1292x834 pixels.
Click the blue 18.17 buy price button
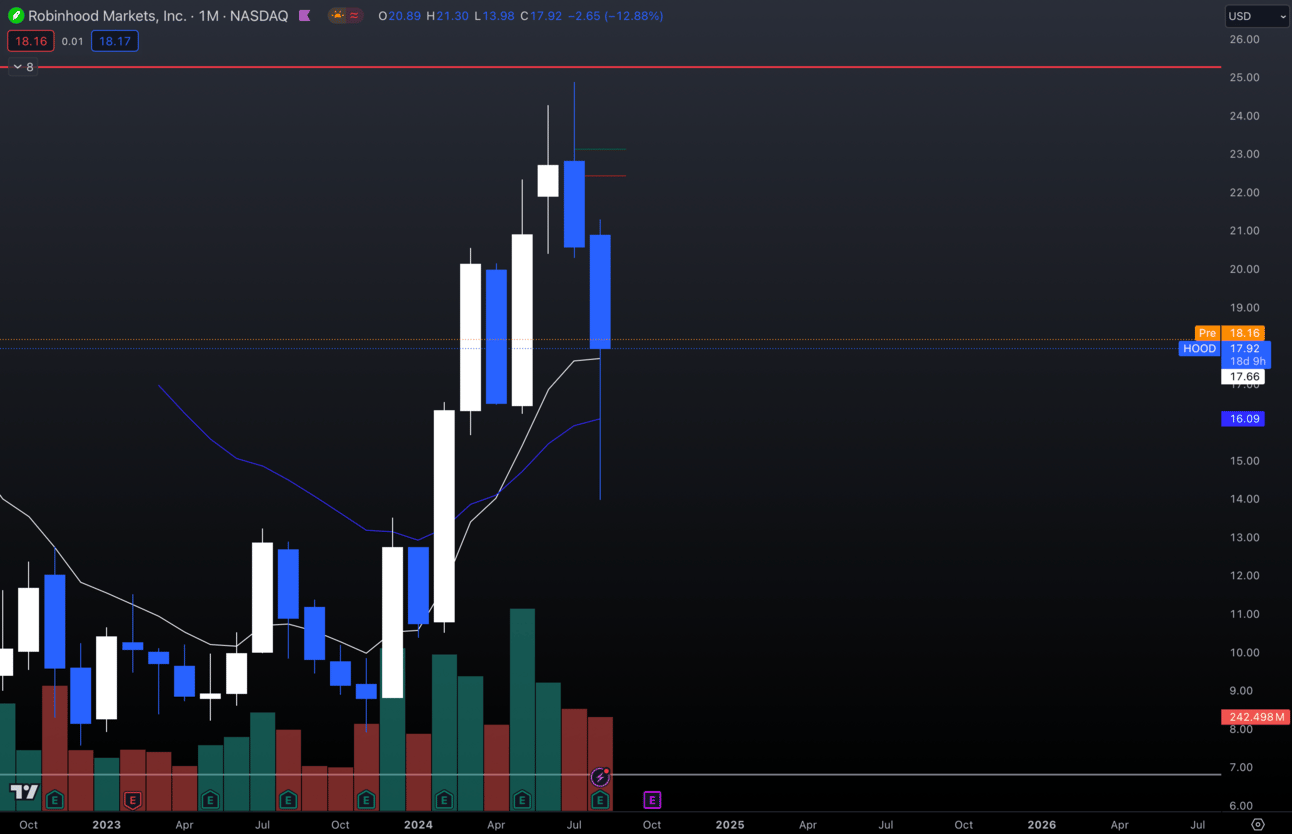pyautogui.click(x=114, y=41)
